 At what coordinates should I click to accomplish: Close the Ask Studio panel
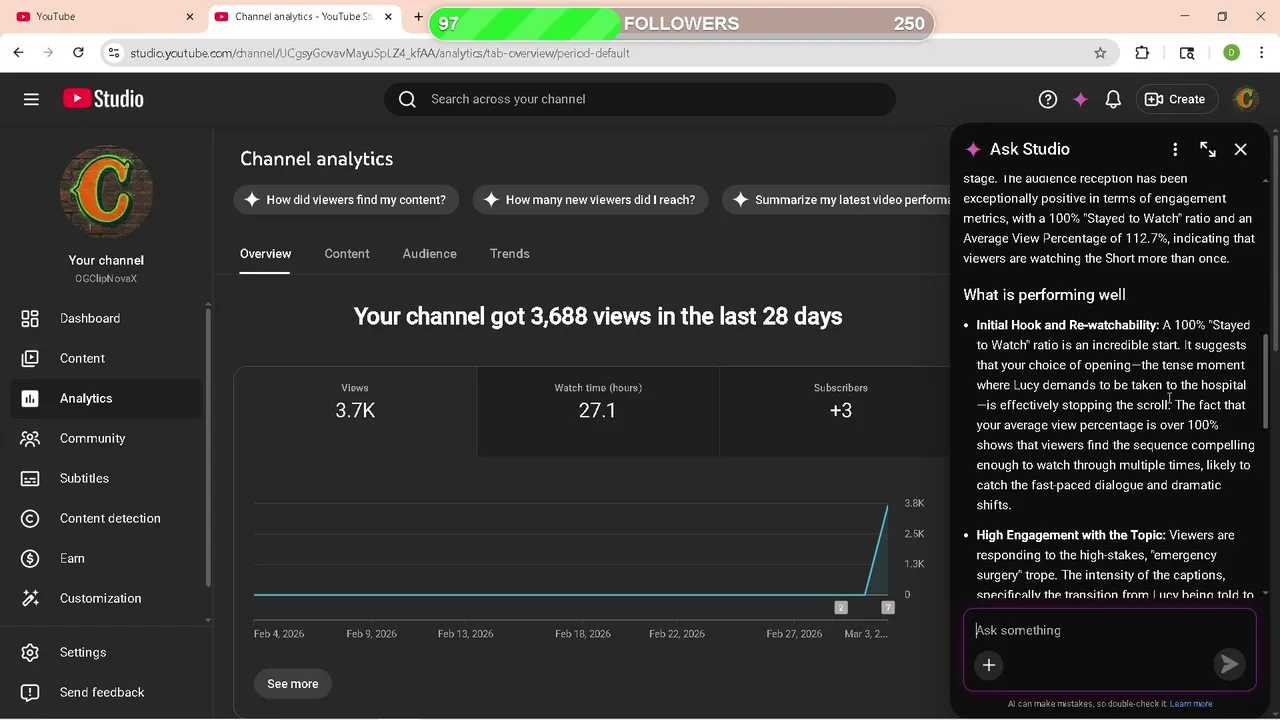tap(1240, 149)
